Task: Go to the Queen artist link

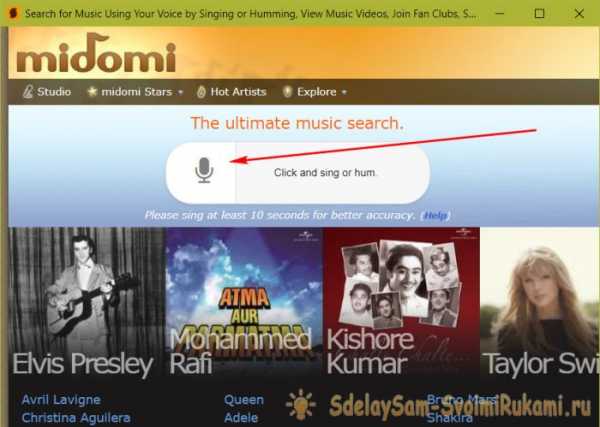Action: (x=244, y=400)
